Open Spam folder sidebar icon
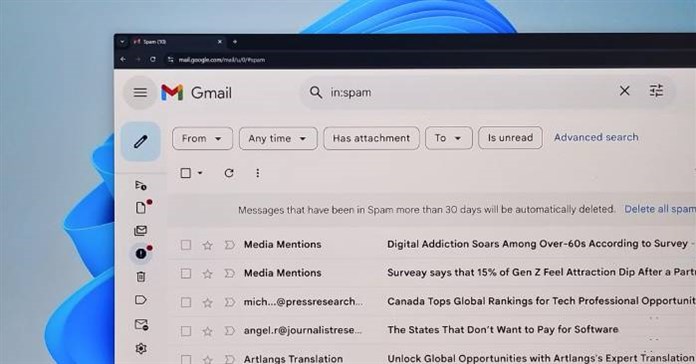The height and width of the screenshot is (364, 696). [x=141, y=253]
